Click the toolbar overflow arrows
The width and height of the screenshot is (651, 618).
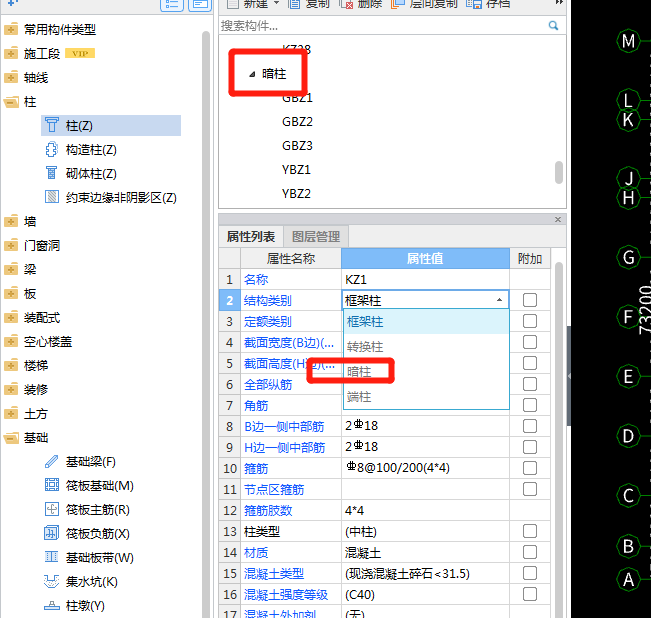(559, 2)
